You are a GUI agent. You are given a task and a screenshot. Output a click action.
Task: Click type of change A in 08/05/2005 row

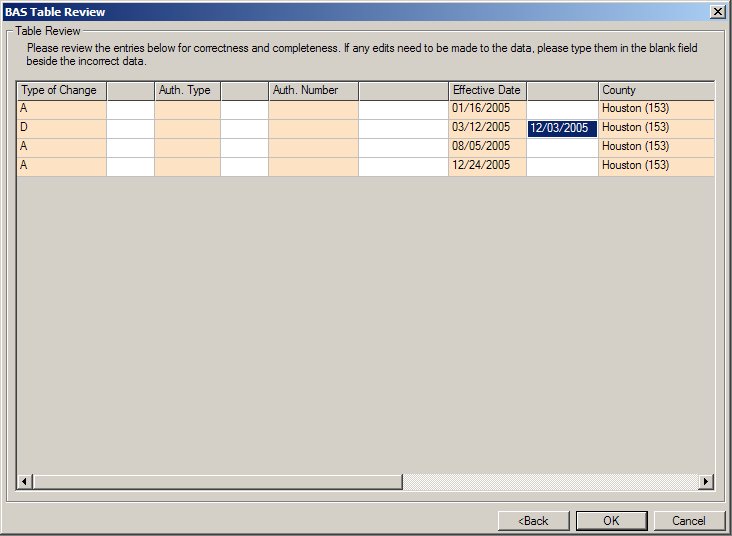click(x=62, y=148)
